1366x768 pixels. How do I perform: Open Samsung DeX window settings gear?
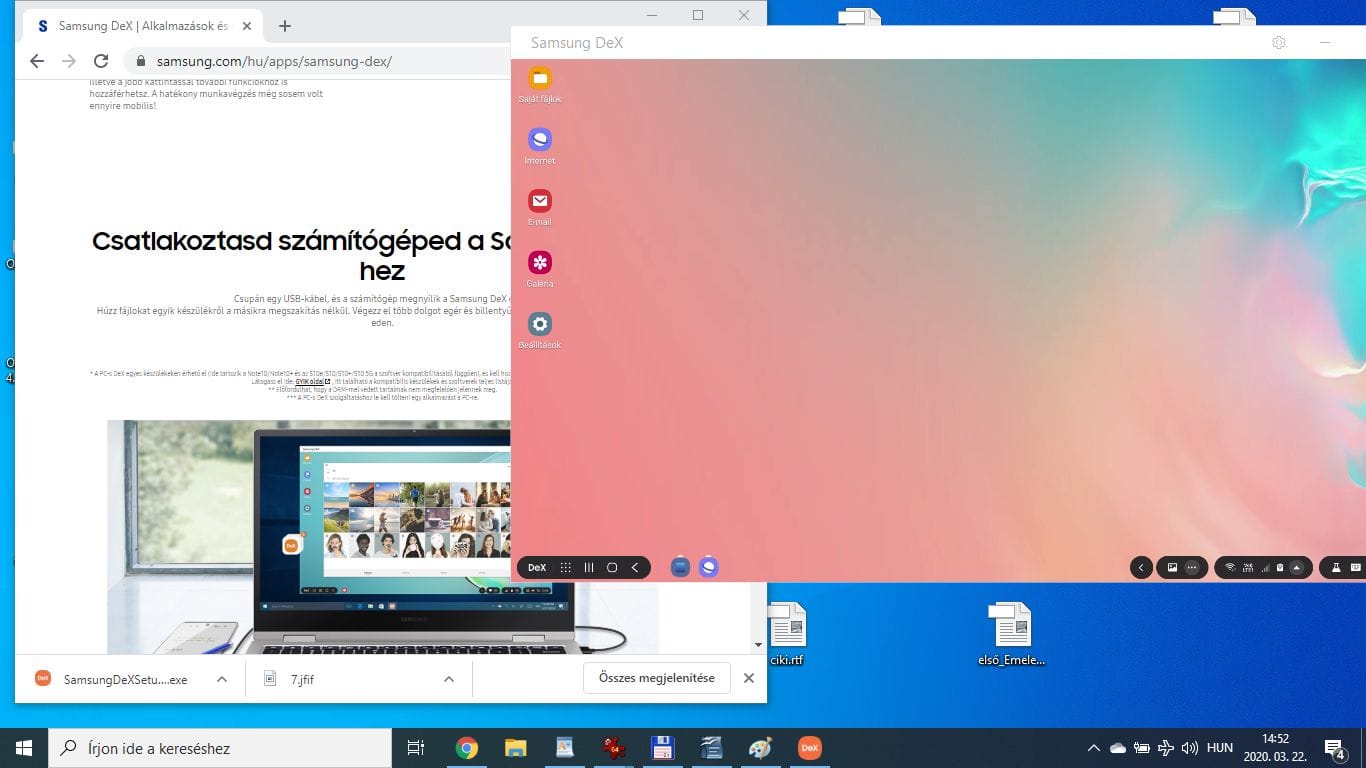click(1278, 43)
